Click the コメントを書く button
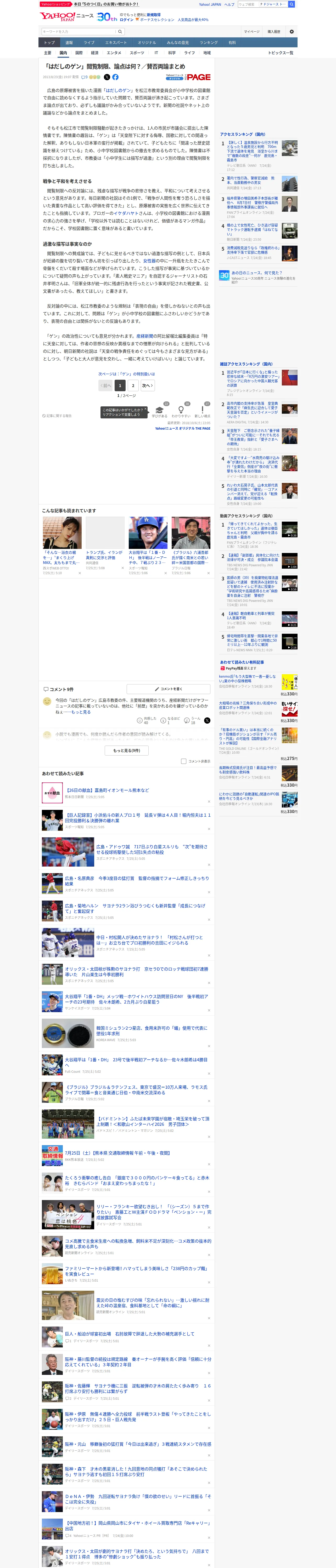This screenshot has width=336, height=1568. pyautogui.click(x=169, y=689)
